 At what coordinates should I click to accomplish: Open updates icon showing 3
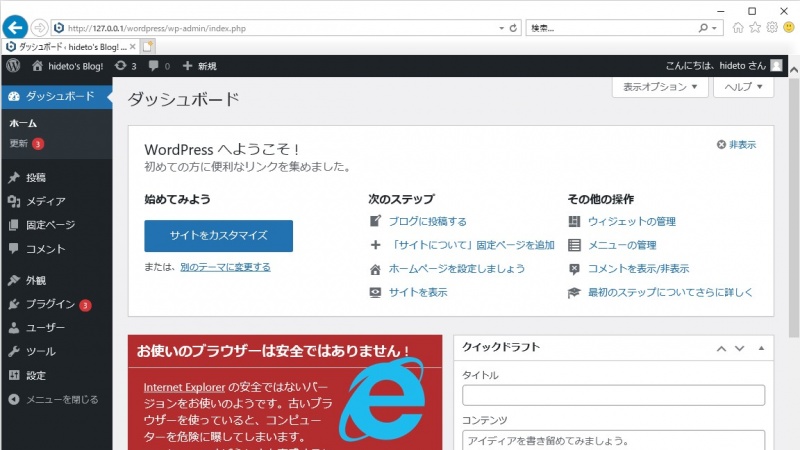pyautogui.click(x=126, y=66)
